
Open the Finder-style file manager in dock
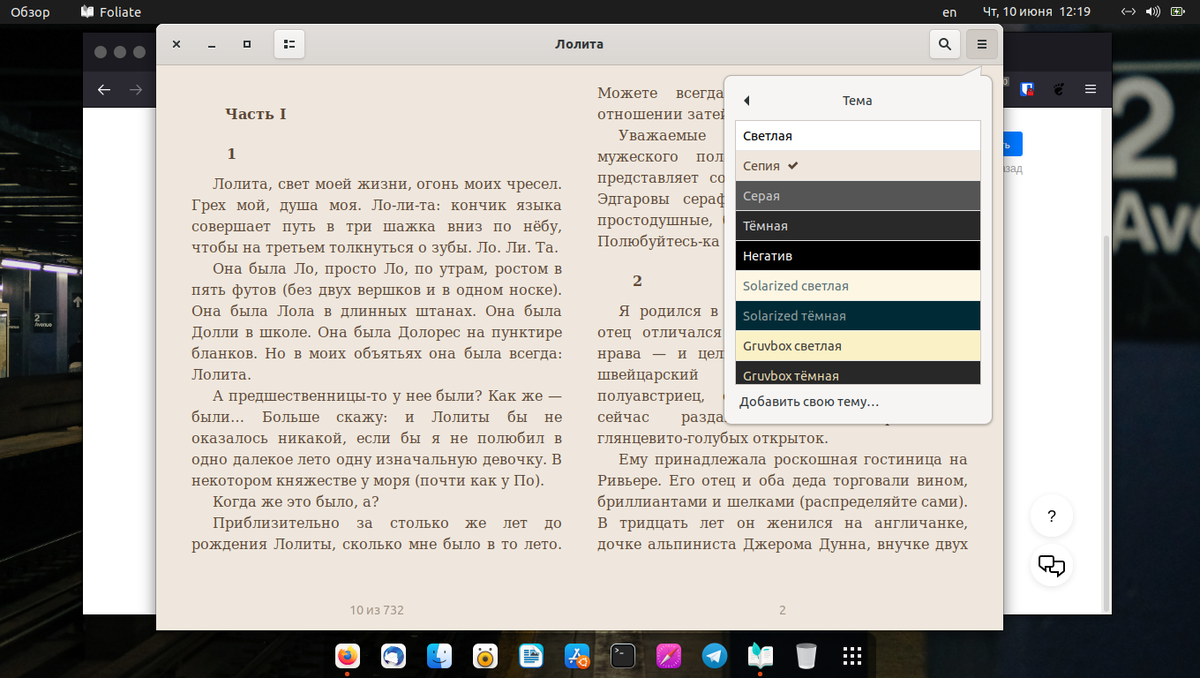point(440,656)
